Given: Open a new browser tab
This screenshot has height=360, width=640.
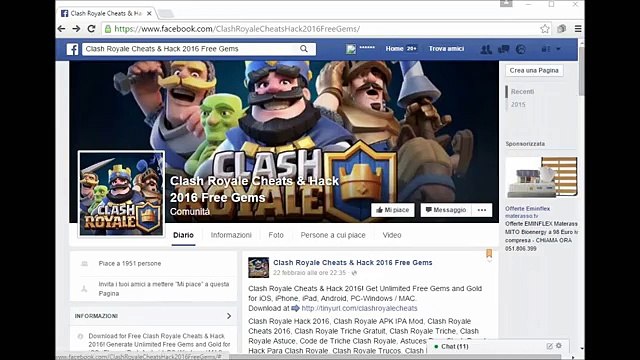Looking at the screenshot, I should [165, 13].
